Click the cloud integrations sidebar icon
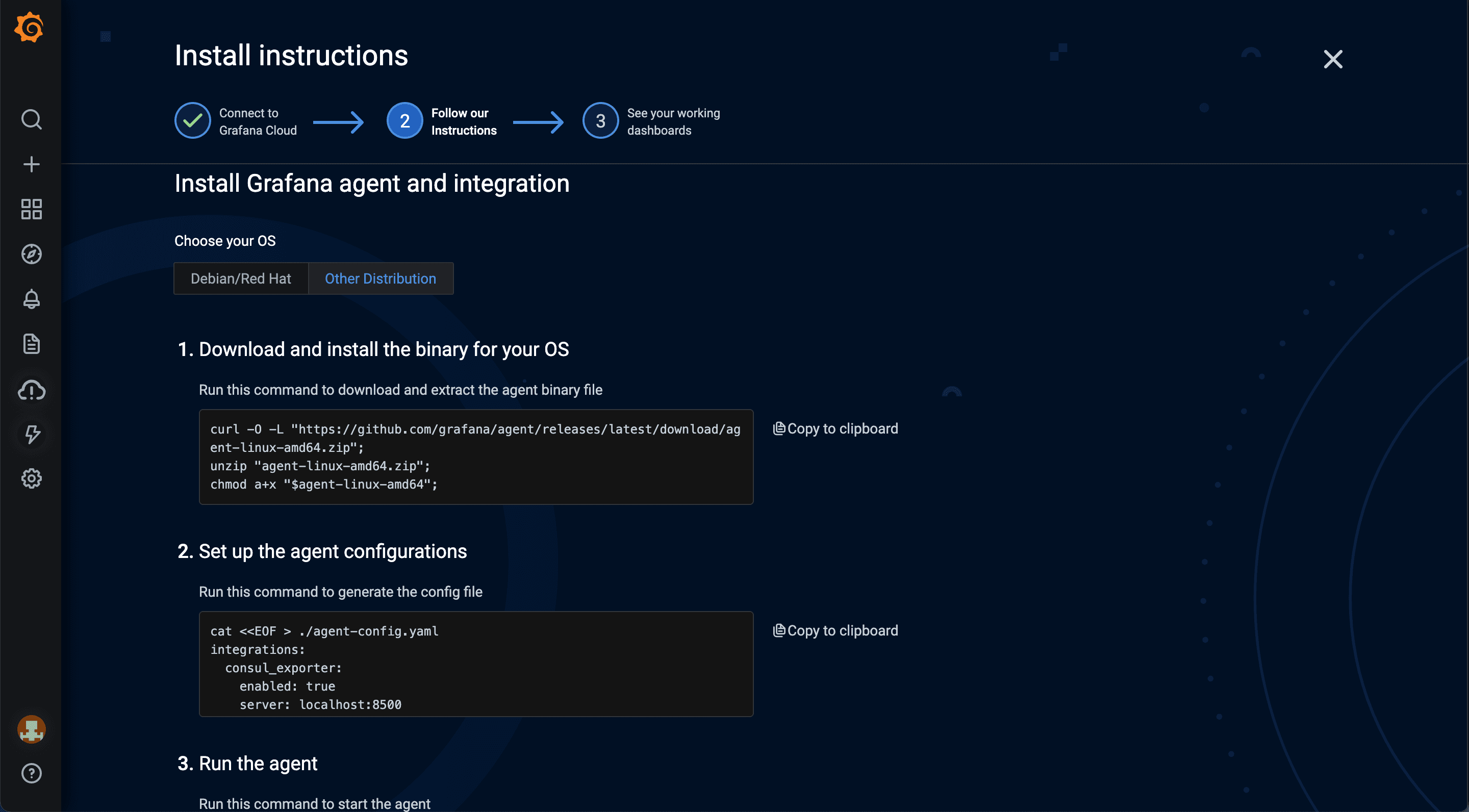1469x812 pixels. [31, 390]
